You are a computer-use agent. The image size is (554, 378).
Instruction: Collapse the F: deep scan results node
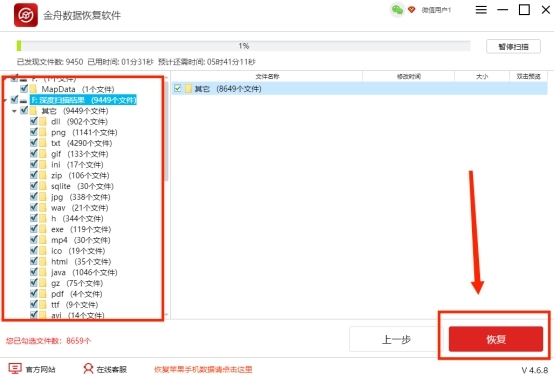click(5, 101)
